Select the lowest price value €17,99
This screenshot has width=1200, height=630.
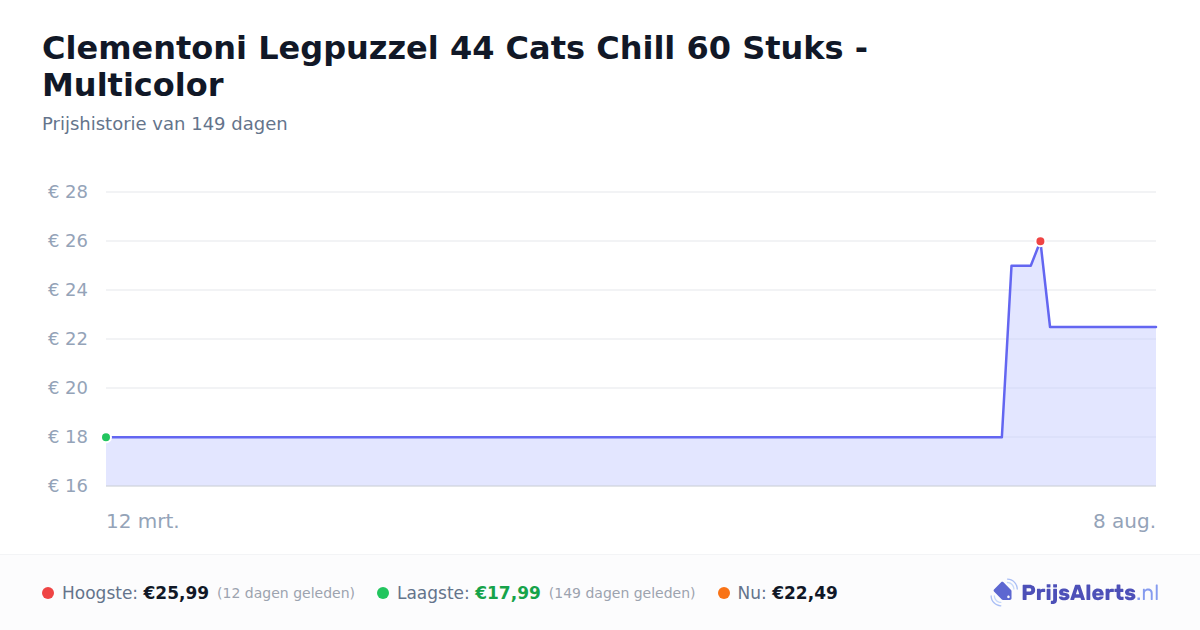507,593
